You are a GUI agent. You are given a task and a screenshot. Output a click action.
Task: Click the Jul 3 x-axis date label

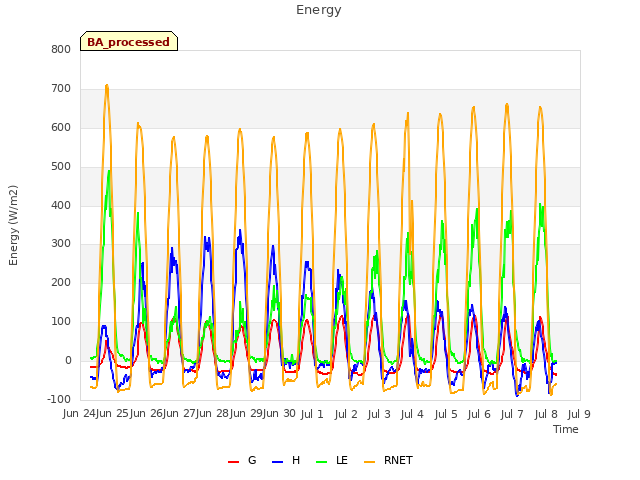click(379, 414)
